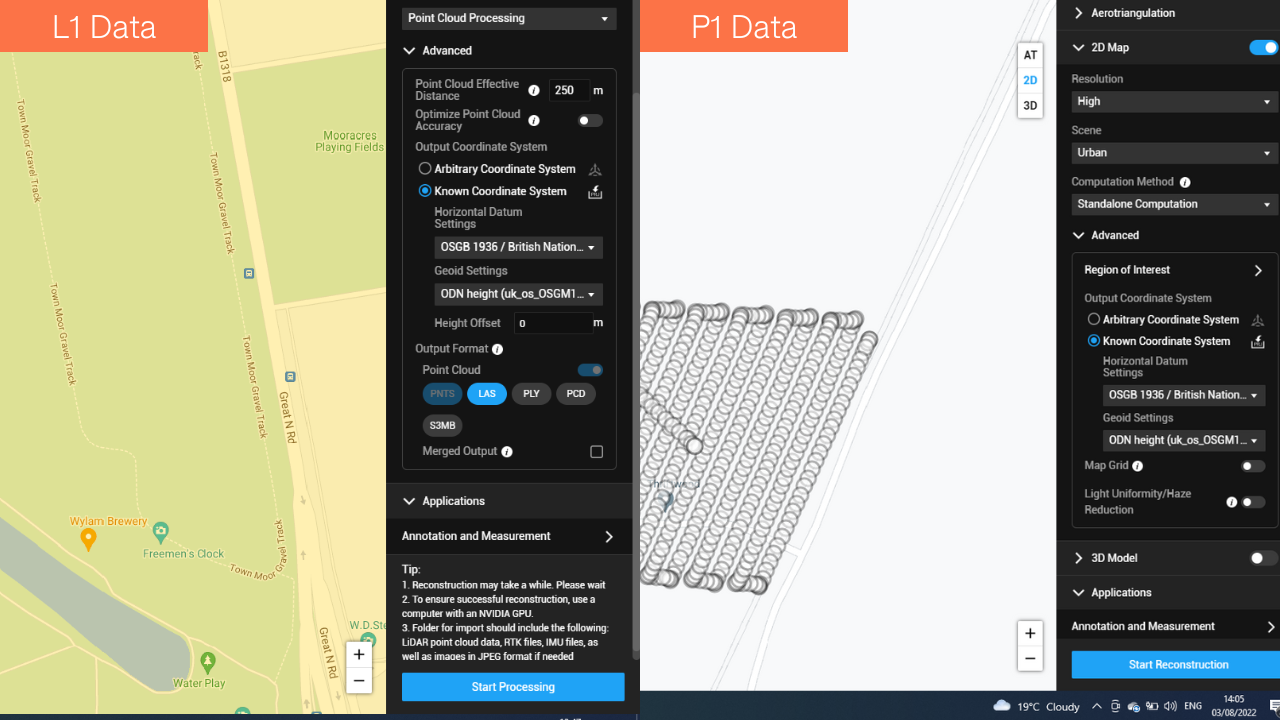Open L1 Geoid Settings dropdown
1280x720 pixels.
(x=518, y=294)
